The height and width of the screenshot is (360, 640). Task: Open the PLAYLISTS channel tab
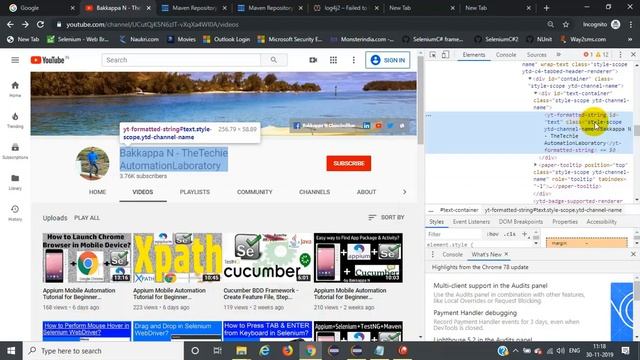coord(195,192)
